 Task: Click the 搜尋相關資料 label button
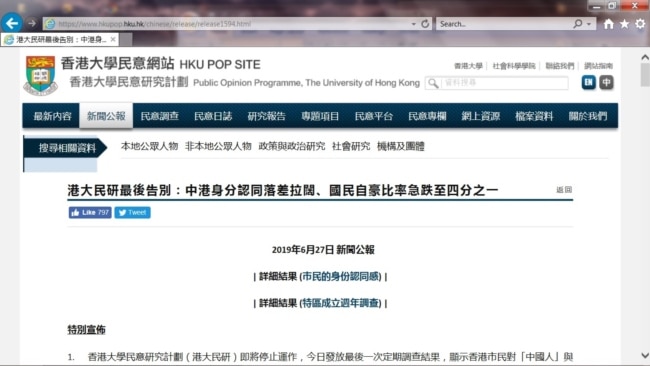coord(65,148)
